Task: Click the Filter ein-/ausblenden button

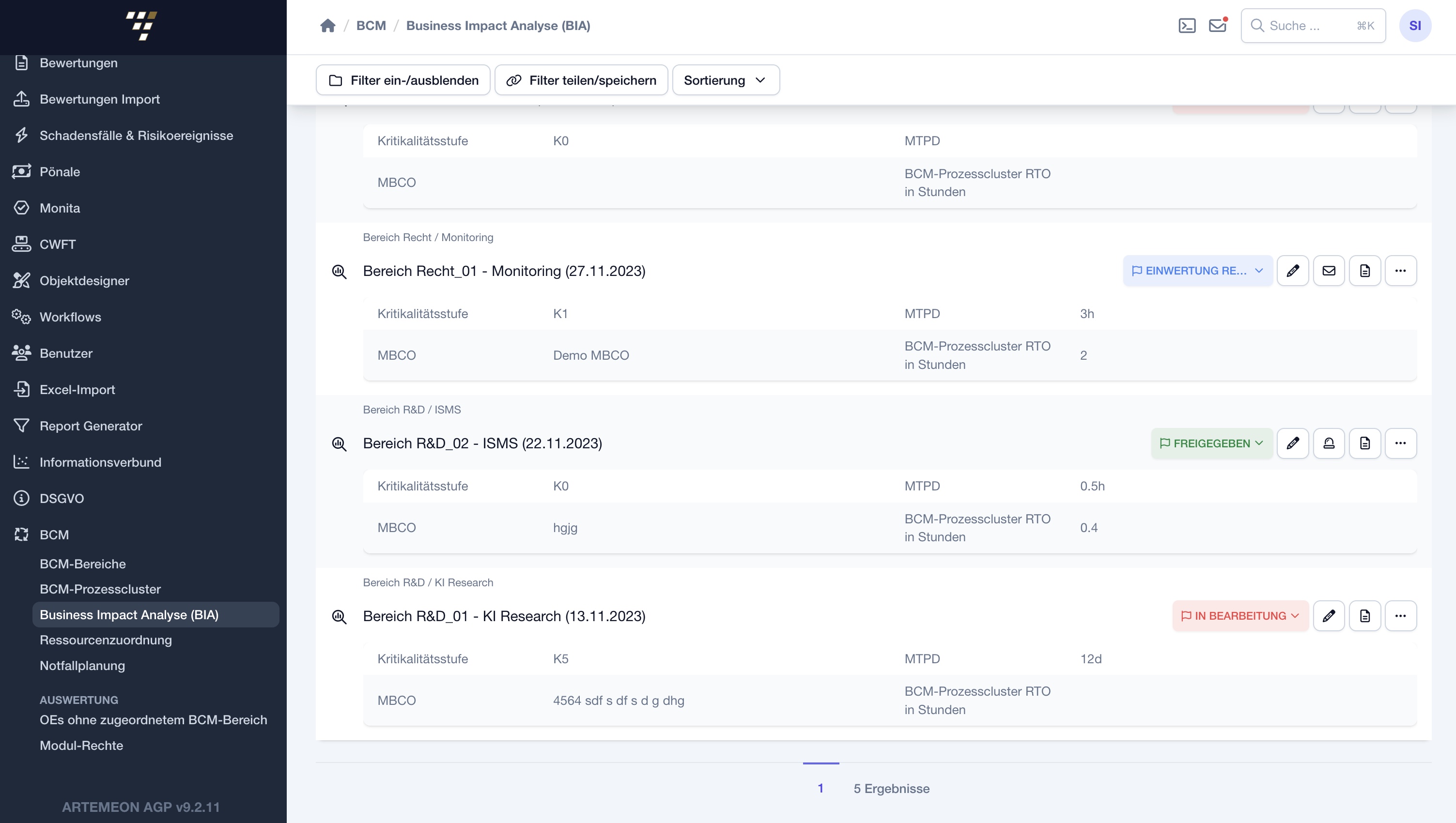Action: click(403, 80)
